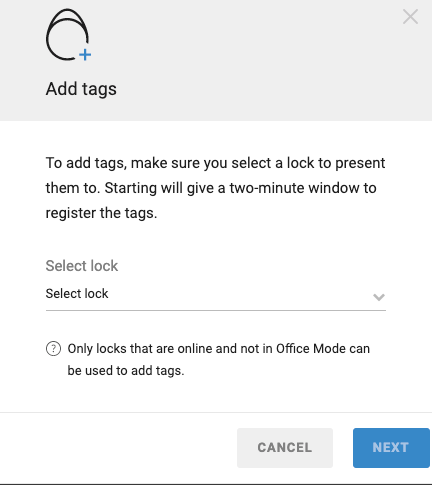This screenshot has height=485, width=432.
Task: Close the Add tags dialog with X
Action: coord(410,17)
